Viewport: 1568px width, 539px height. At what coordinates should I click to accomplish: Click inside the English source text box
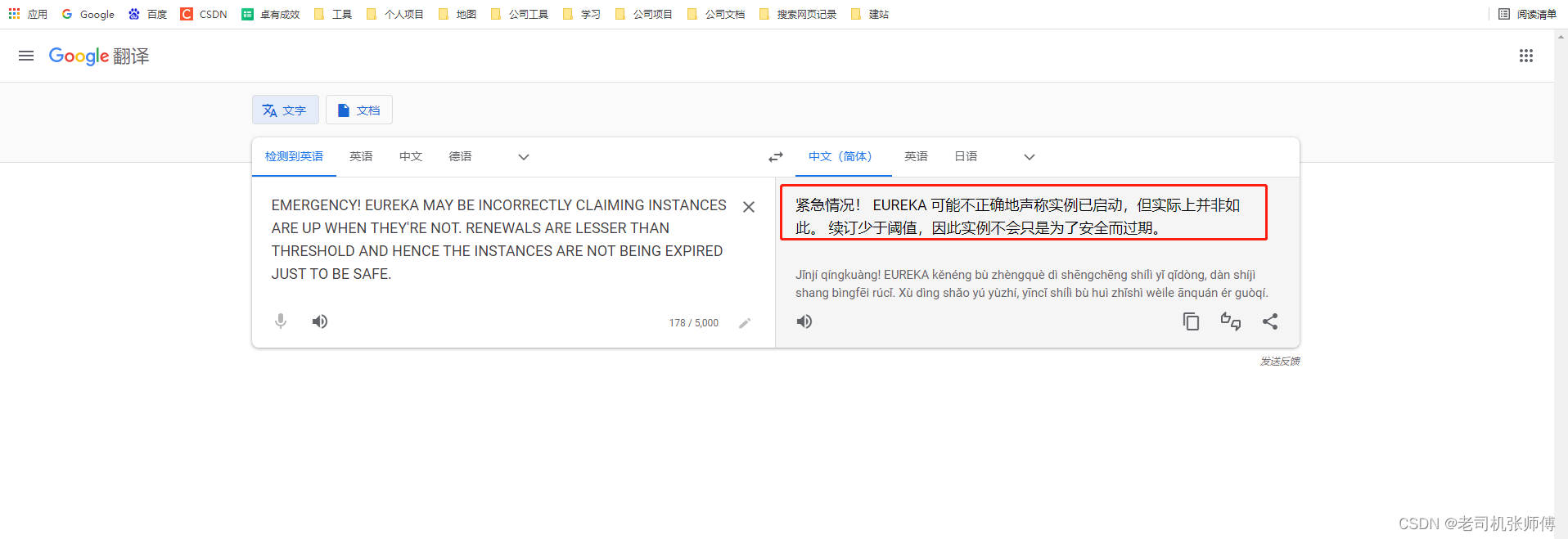(x=498, y=240)
